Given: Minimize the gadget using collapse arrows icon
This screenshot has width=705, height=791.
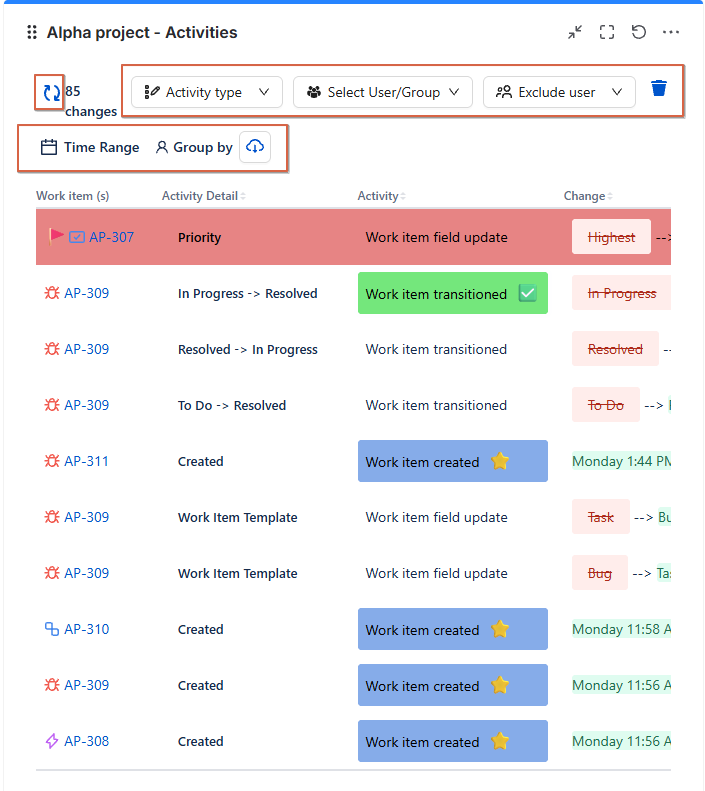Looking at the screenshot, I should [x=575, y=32].
